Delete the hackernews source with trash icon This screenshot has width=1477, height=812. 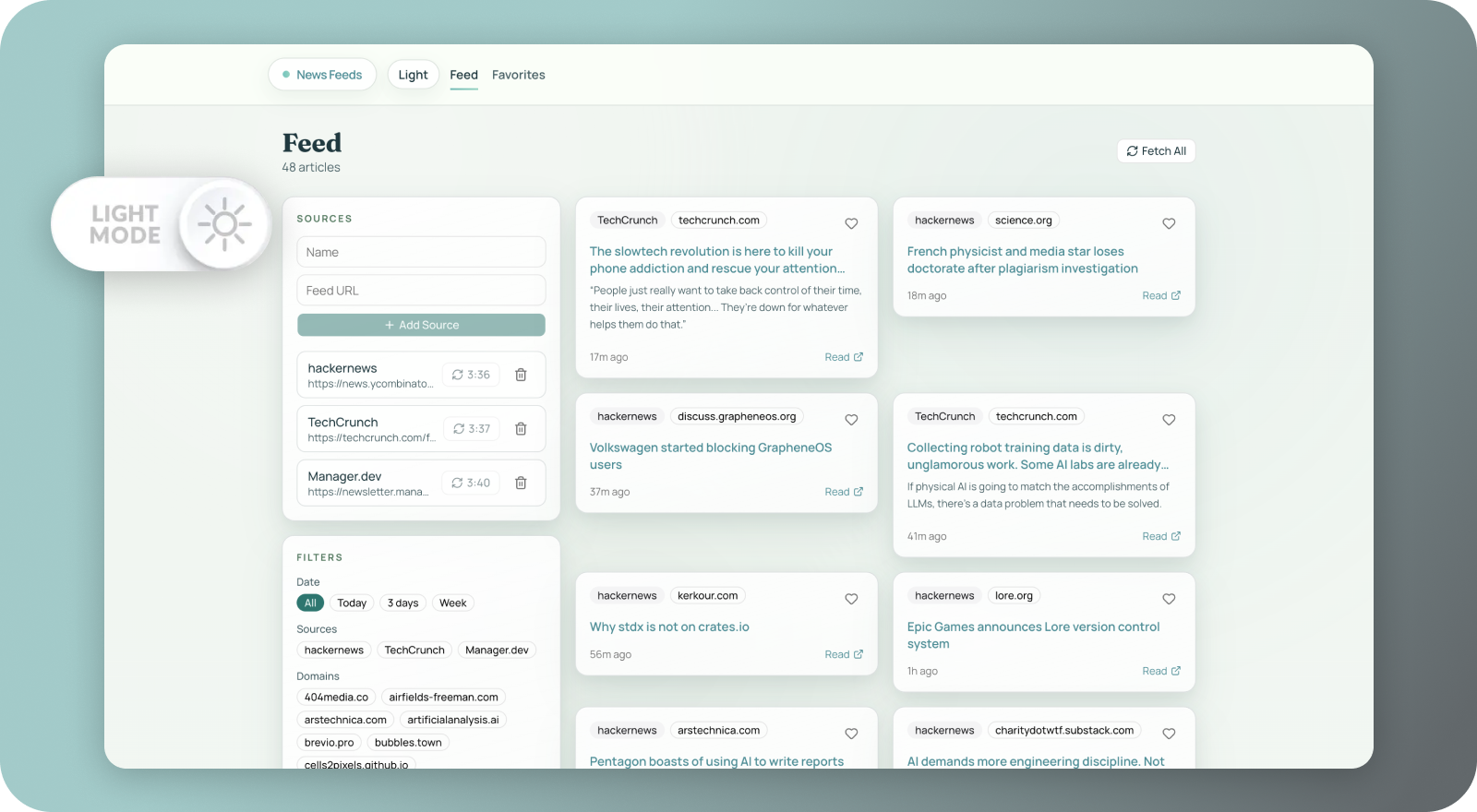(x=521, y=375)
